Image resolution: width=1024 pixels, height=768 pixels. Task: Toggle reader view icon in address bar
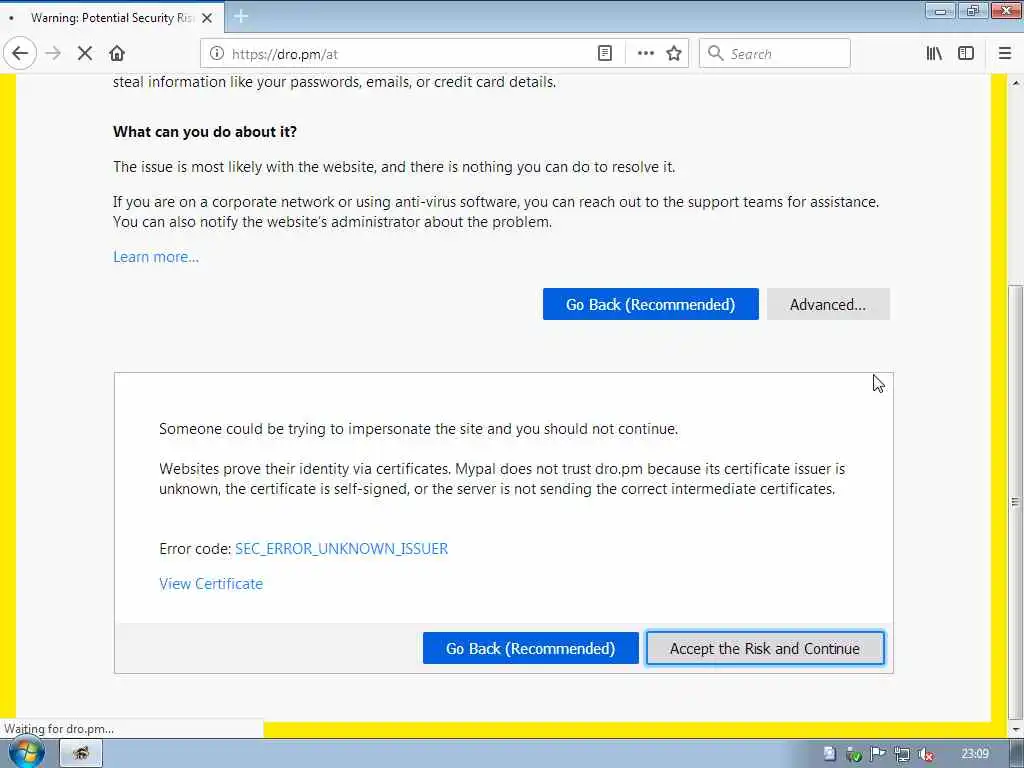point(605,54)
